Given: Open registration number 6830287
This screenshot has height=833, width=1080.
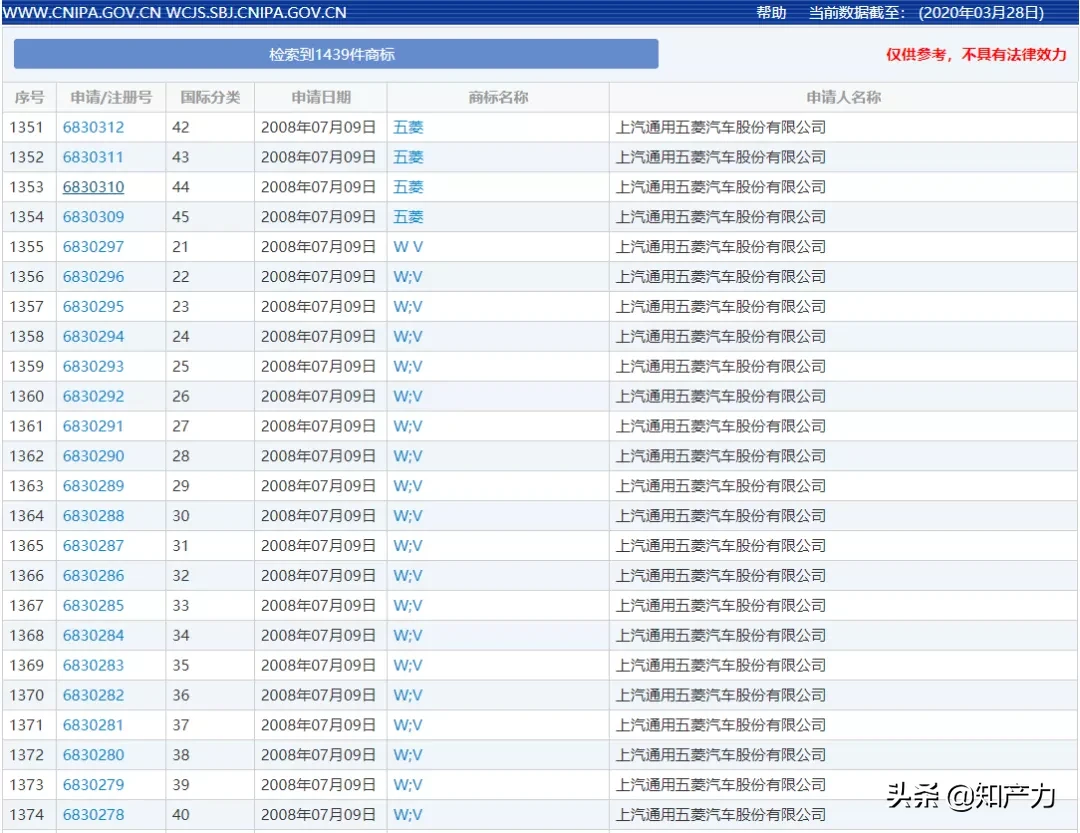Looking at the screenshot, I should (94, 546).
